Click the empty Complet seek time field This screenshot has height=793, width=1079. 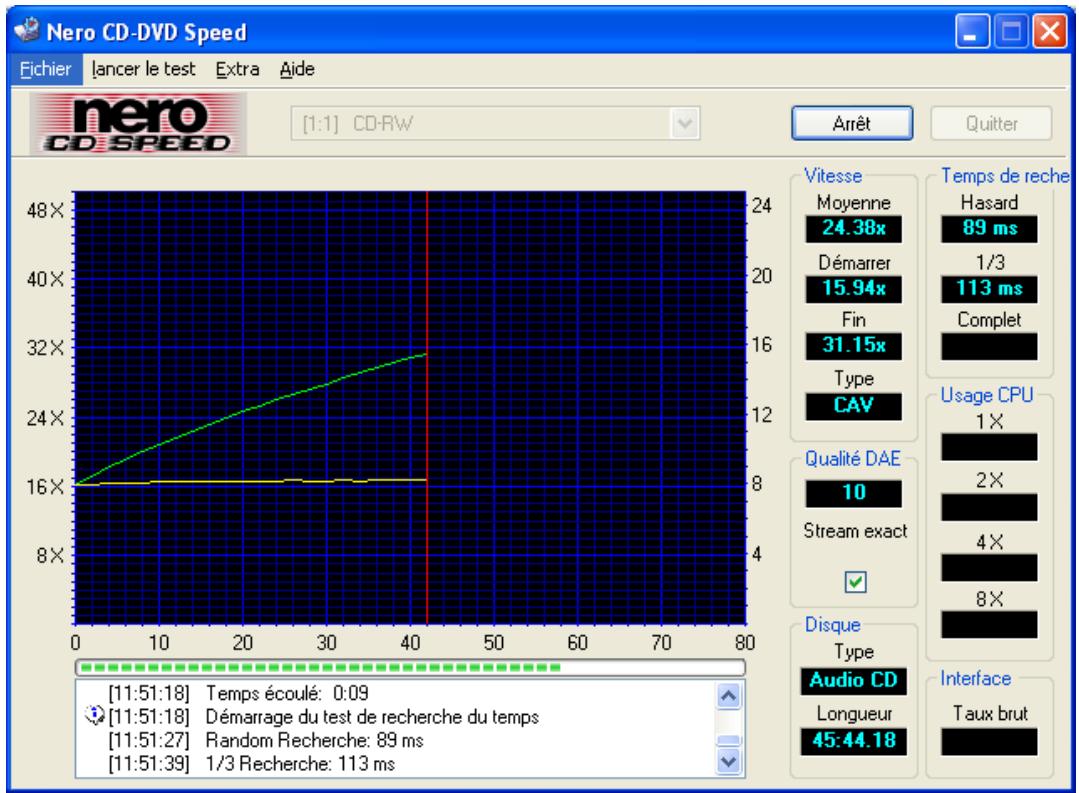tap(989, 346)
